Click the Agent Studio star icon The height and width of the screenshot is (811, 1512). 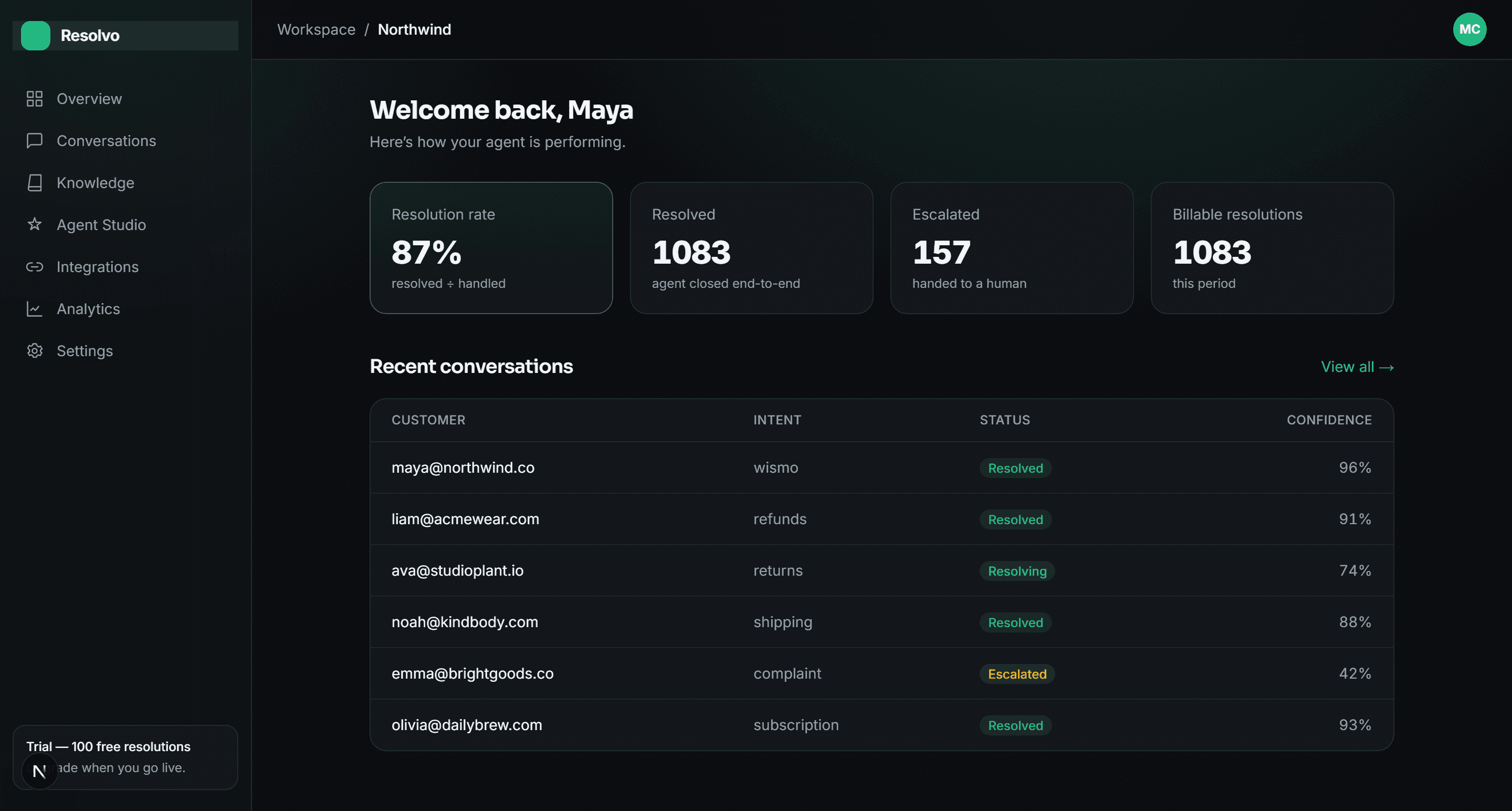[35, 224]
